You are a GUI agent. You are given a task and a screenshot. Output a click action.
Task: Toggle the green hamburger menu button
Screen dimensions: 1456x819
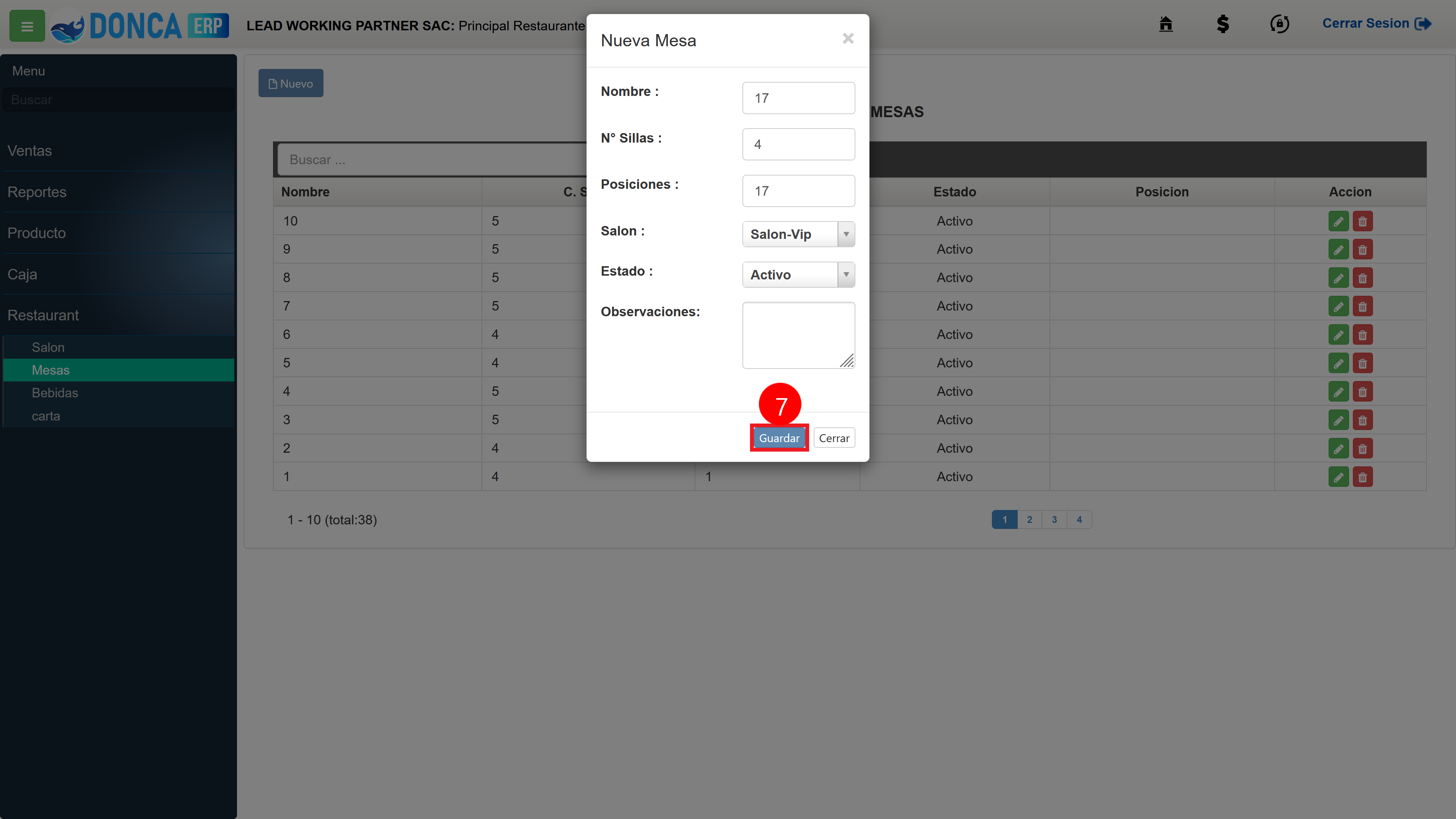(x=27, y=26)
